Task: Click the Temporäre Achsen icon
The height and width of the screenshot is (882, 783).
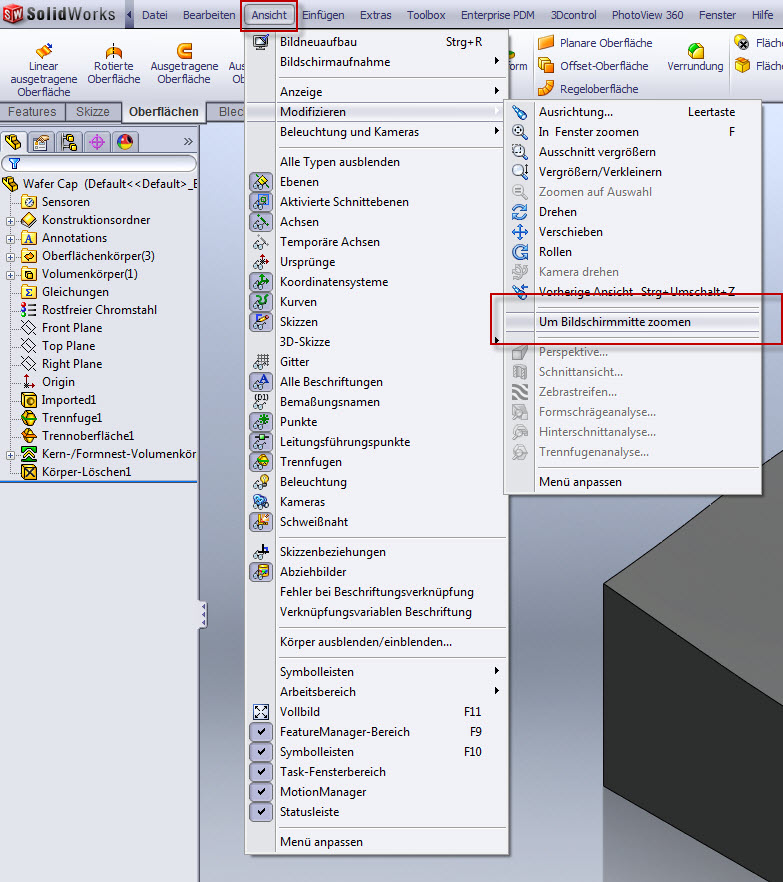Action: (261, 242)
